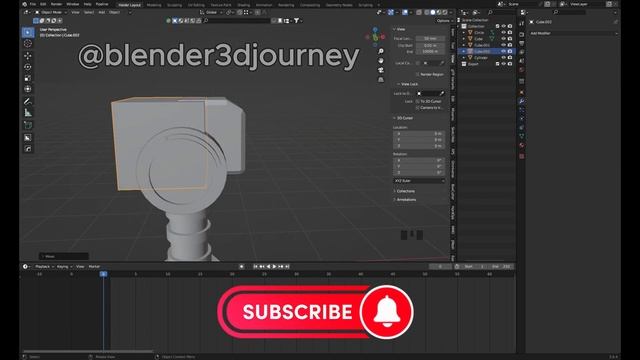Toggle the camera view icon
The height and width of the screenshot is (360, 640).
[x=381, y=70]
